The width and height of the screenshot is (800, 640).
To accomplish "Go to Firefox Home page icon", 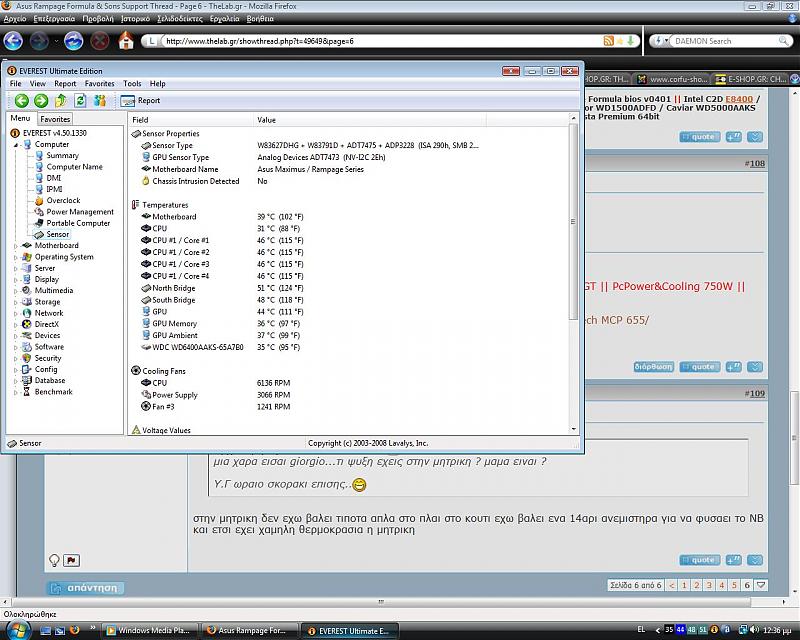I will pyautogui.click(x=126, y=41).
